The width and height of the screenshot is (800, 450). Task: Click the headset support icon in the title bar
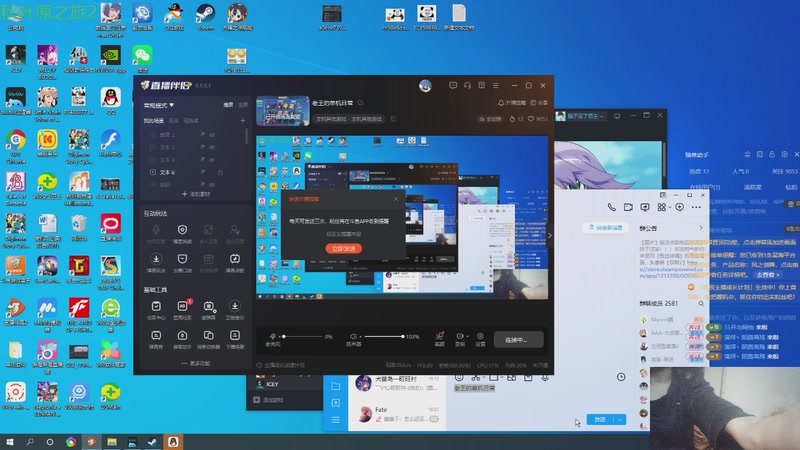pyautogui.click(x=467, y=85)
